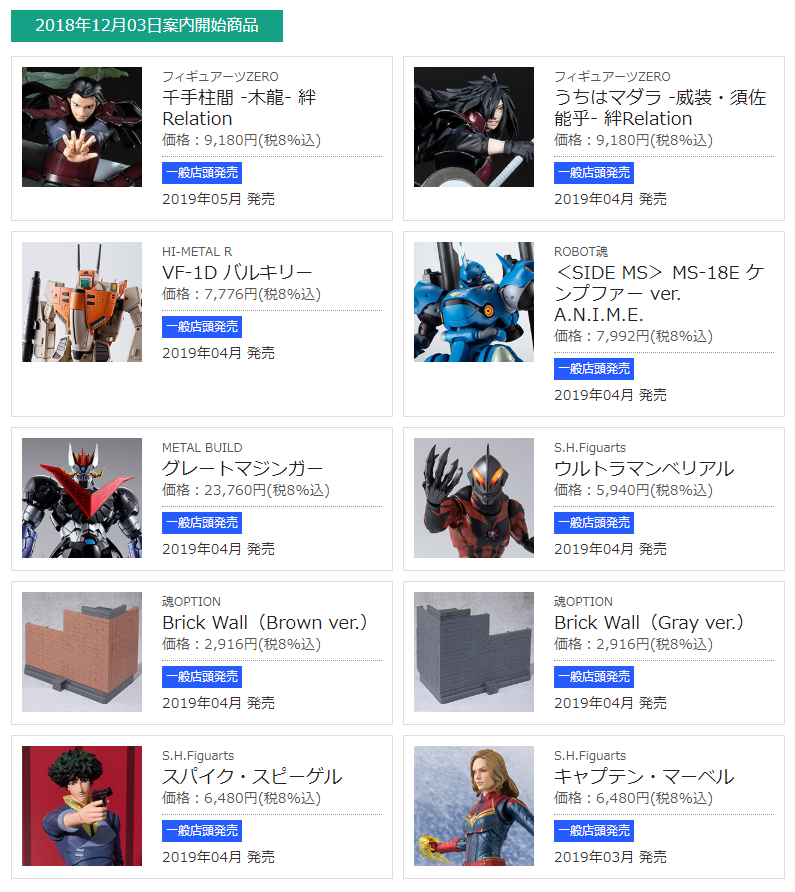
Task: Open Brick Wall (Brown ver.) title link
Action: [x=265, y=623]
